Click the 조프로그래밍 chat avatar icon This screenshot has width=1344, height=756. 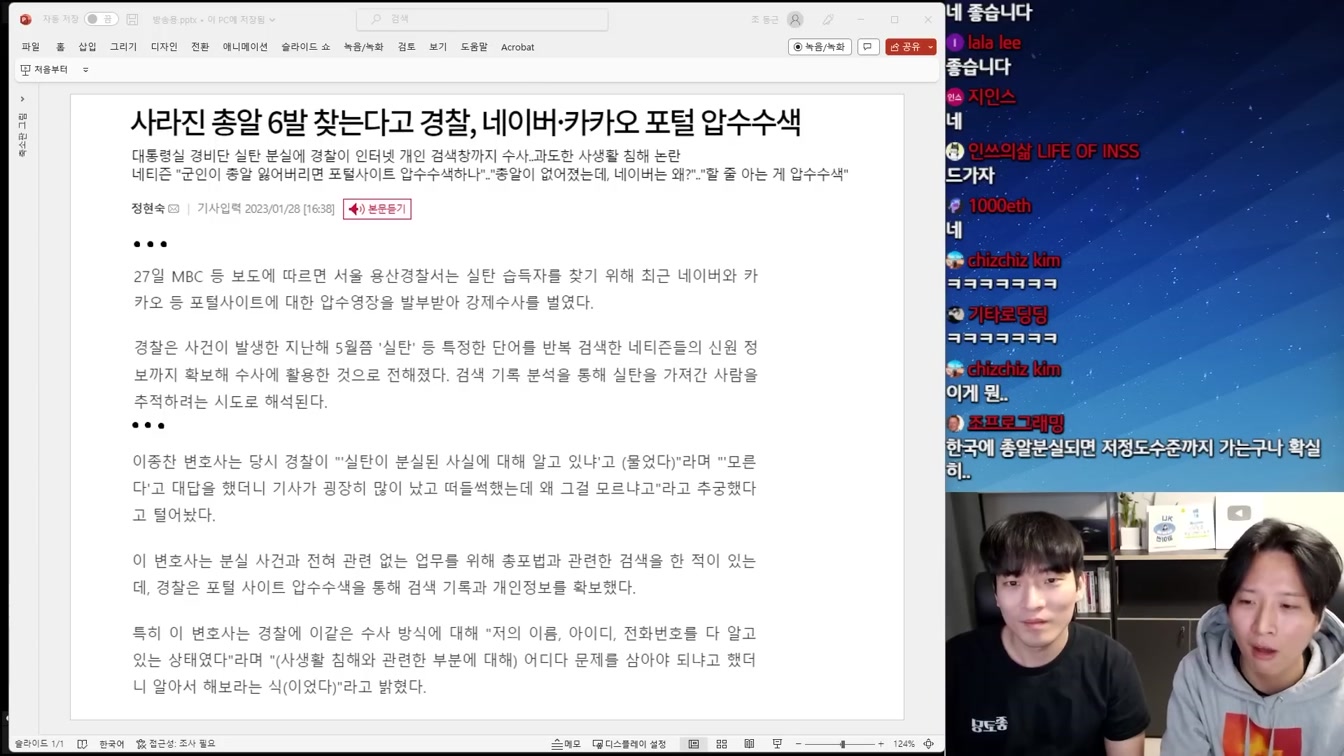pyautogui.click(x=955, y=424)
